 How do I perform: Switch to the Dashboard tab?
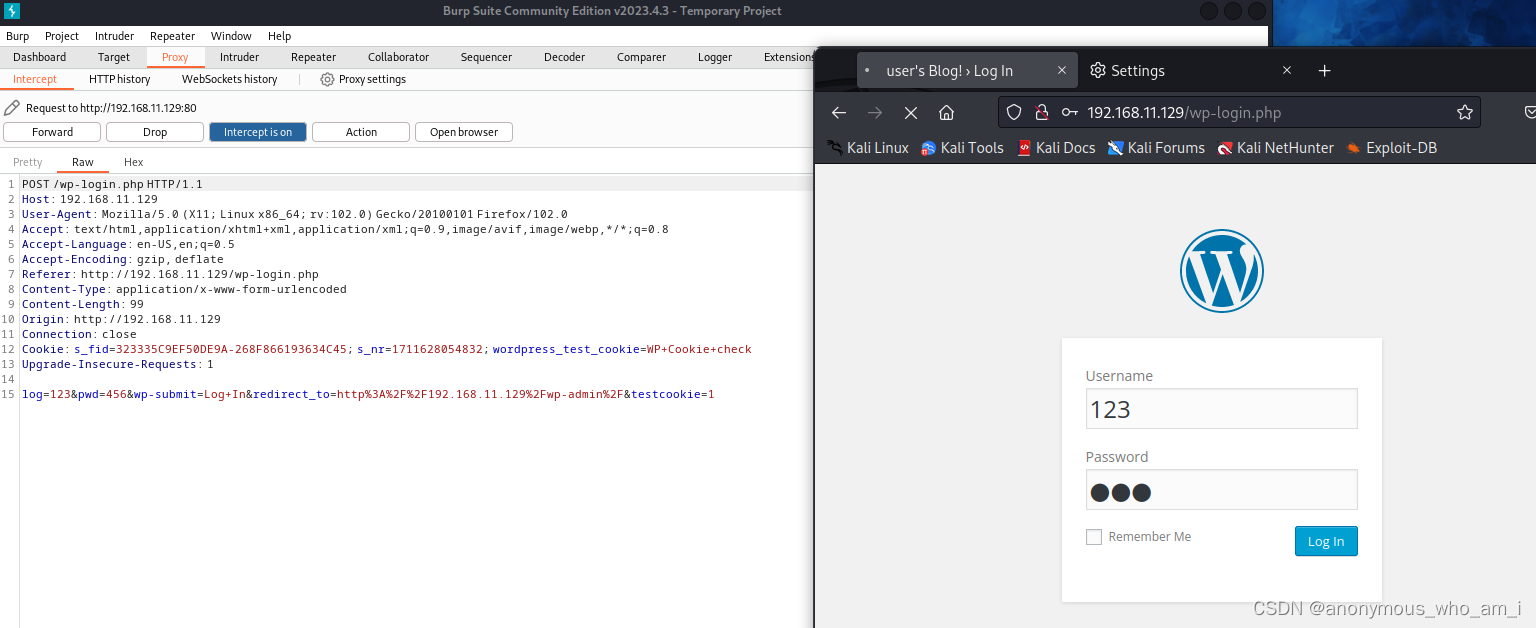40,57
